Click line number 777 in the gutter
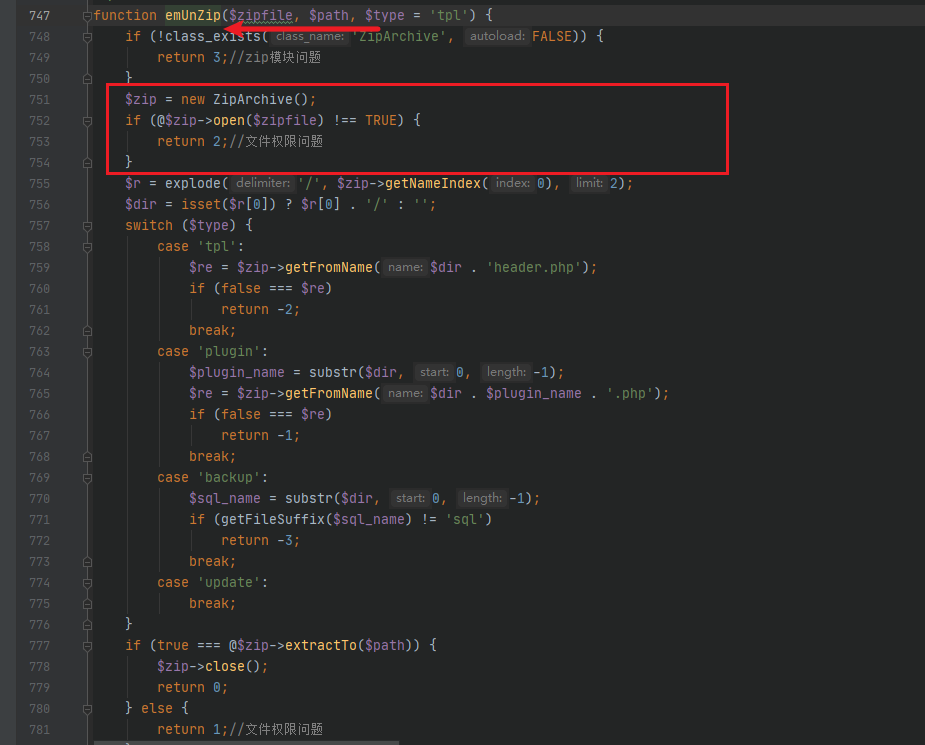925x745 pixels. 40,646
